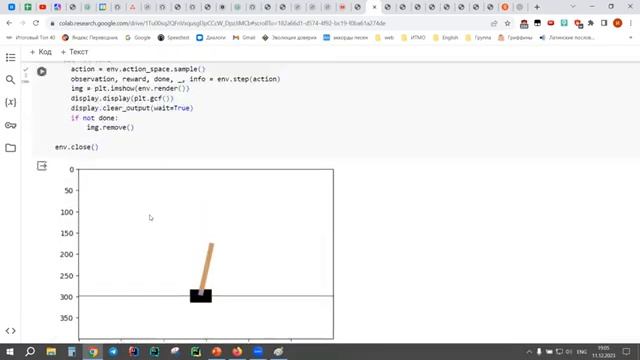Open Windows taskbar search

click(30, 351)
